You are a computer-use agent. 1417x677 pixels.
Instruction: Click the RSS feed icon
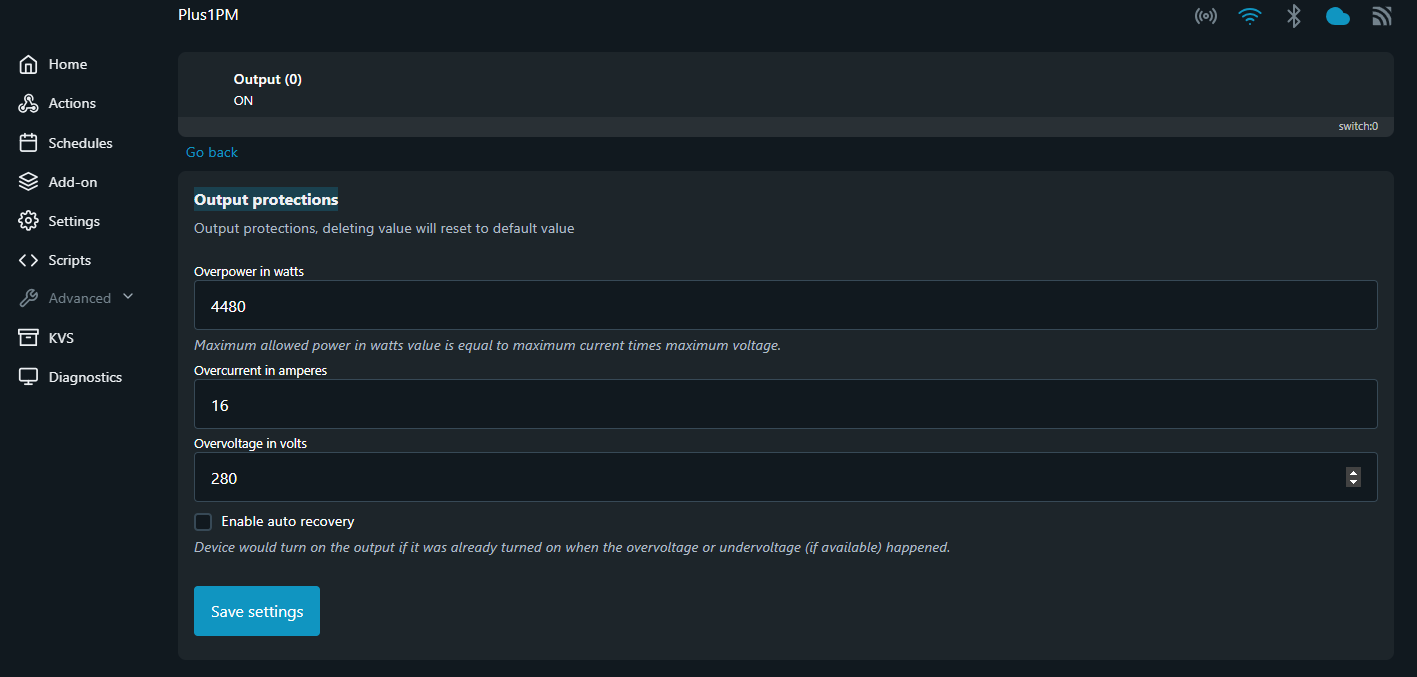(1381, 16)
